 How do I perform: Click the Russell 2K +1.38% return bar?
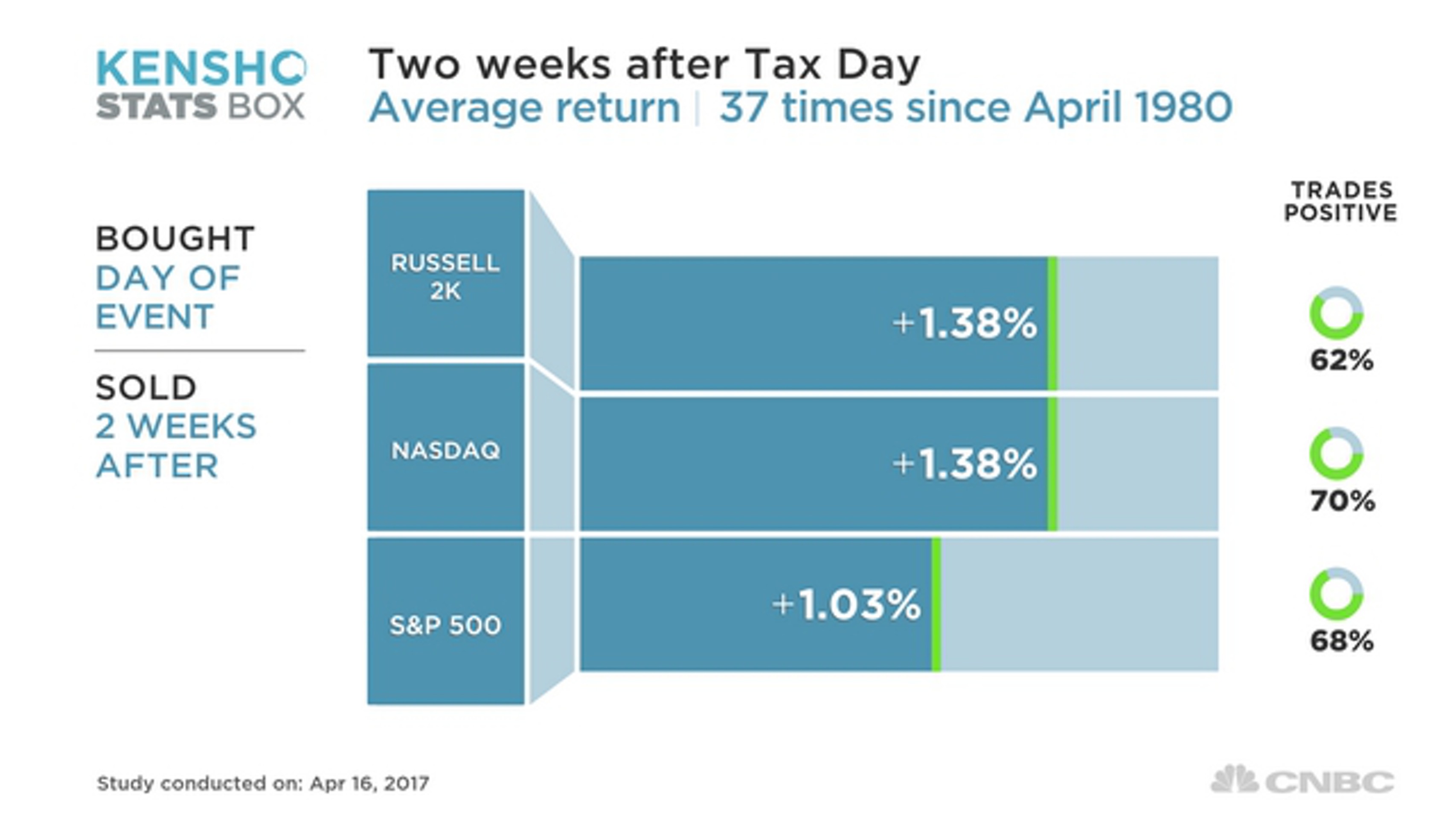tap(814, 323)
